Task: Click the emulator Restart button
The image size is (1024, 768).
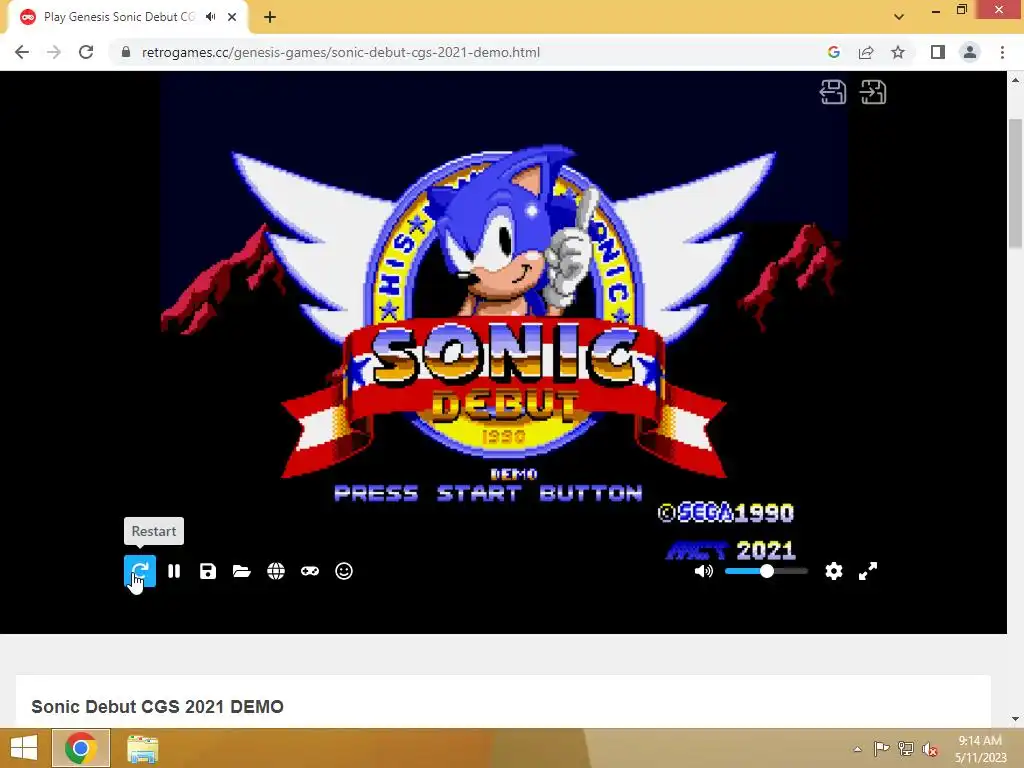Action: click(x=140, y=571)
